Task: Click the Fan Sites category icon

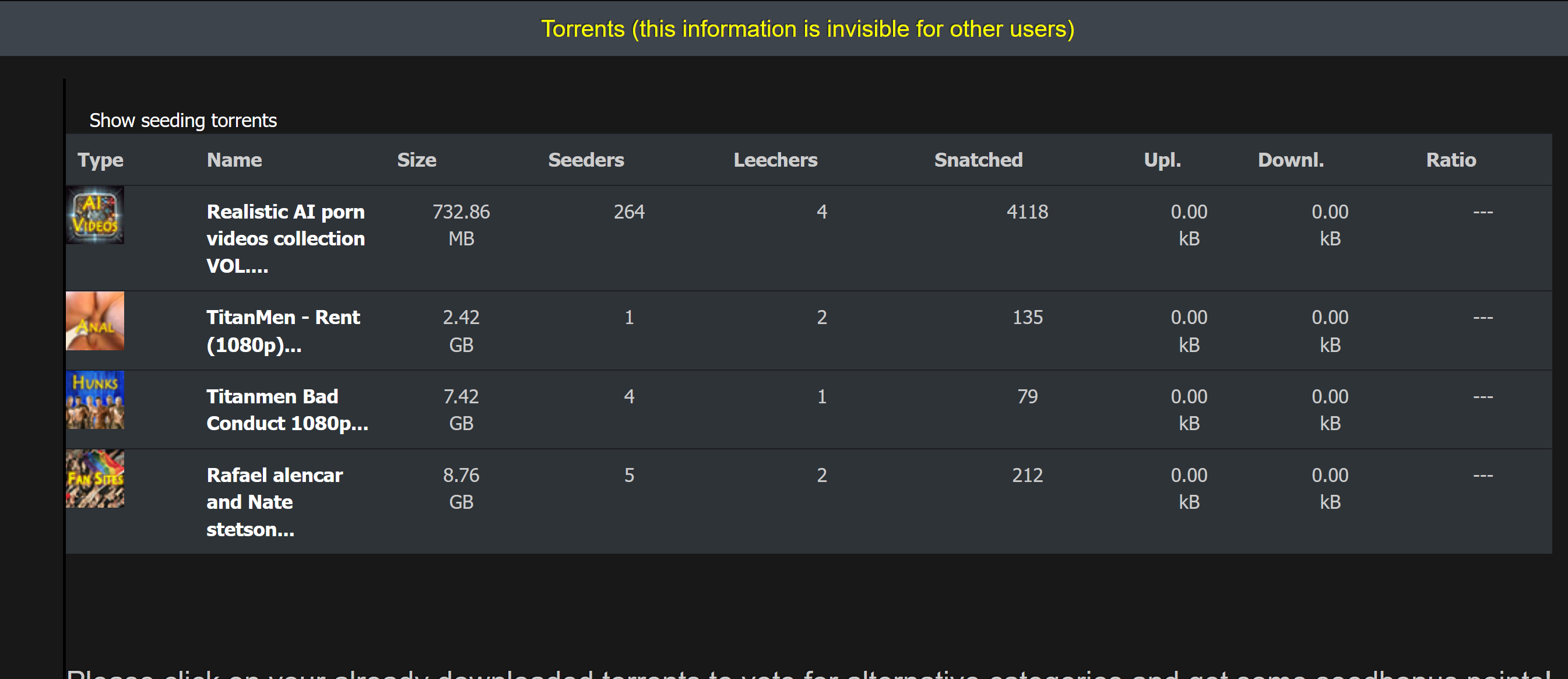Action: tap(95, 479)
